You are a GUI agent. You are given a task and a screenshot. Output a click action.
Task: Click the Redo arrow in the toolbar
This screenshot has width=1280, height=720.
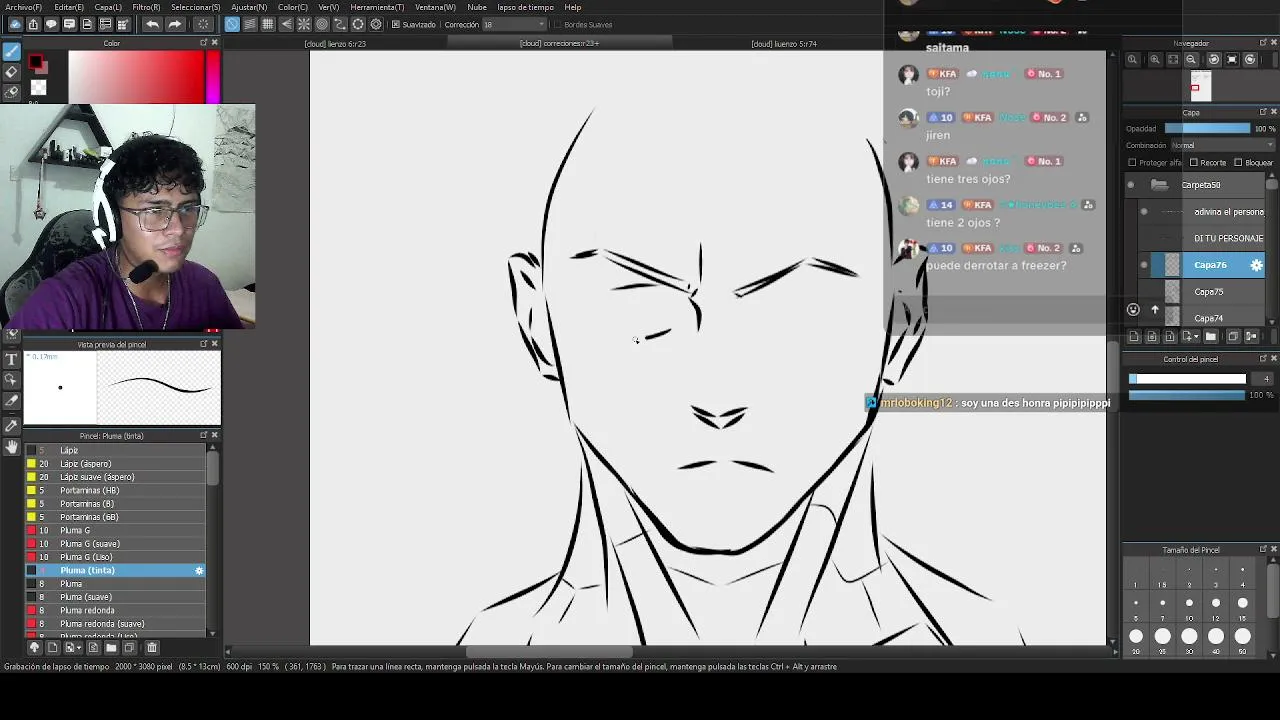click(x=175, y=24)
